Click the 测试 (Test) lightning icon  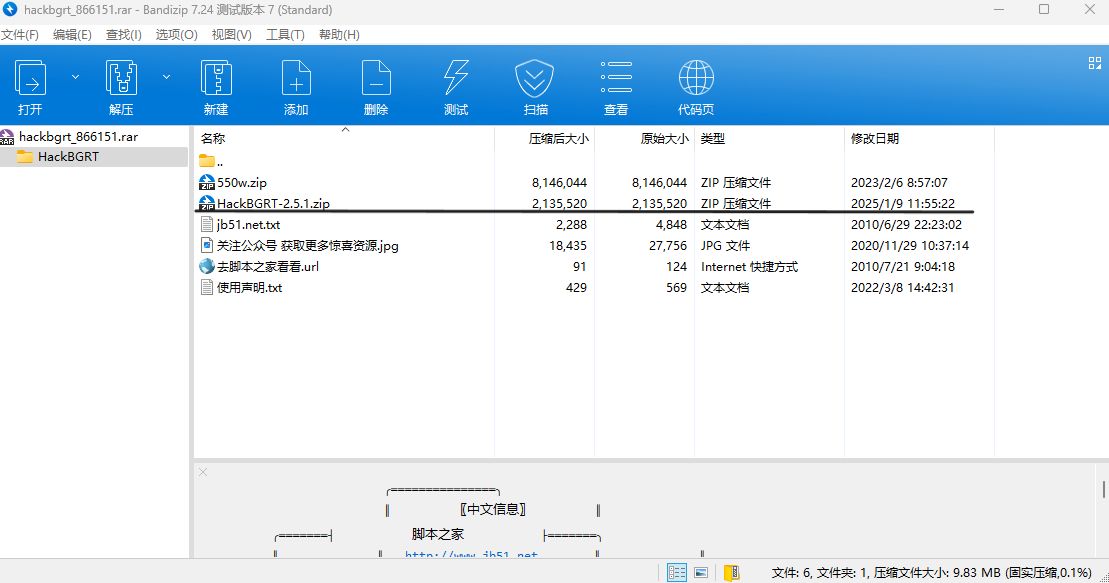tap(455, 78)
